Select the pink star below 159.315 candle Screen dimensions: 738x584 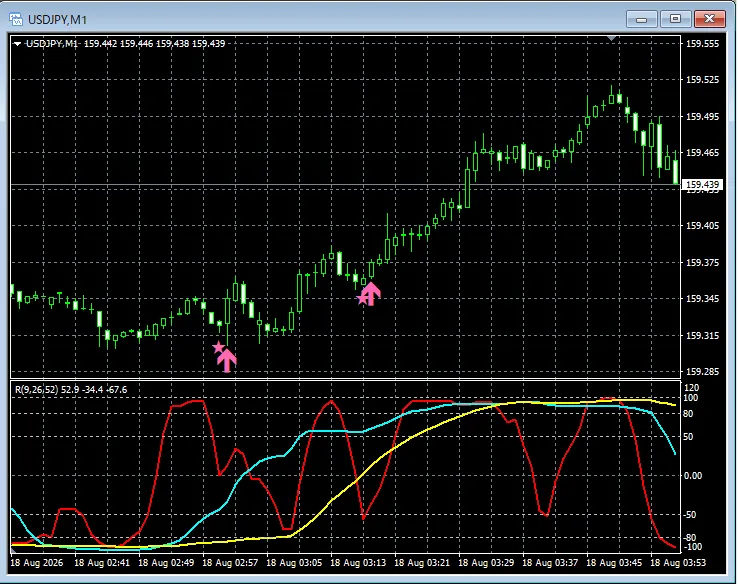(218, 348)
